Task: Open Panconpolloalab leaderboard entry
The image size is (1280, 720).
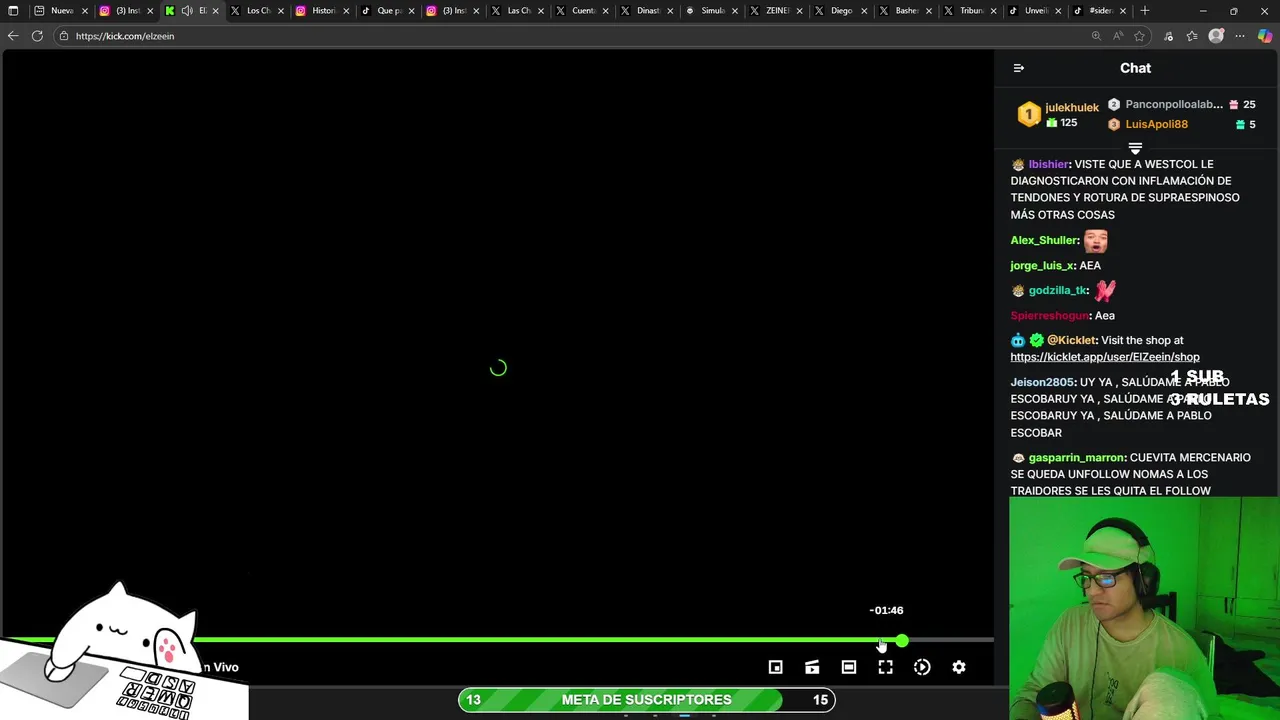Action: [x=1174, y=104]
